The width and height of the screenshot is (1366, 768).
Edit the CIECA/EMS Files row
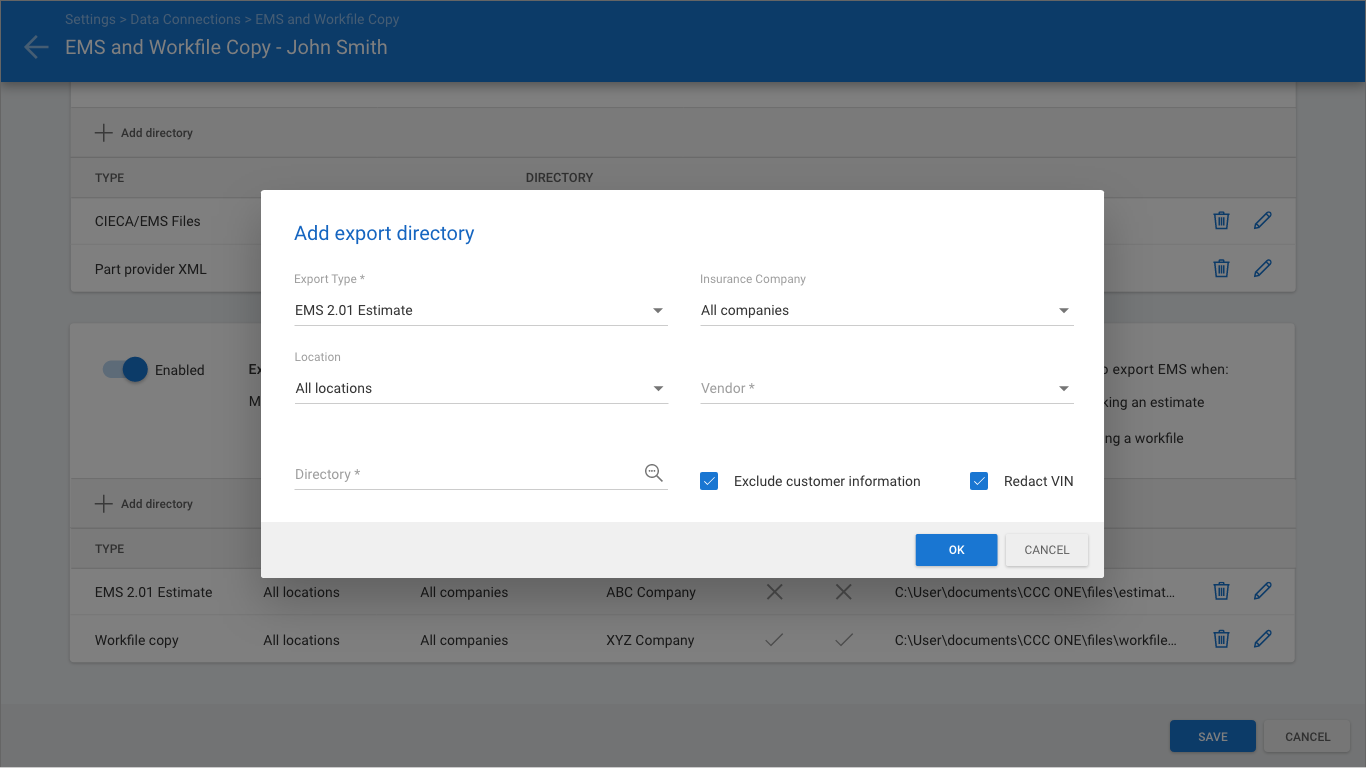1263,220
